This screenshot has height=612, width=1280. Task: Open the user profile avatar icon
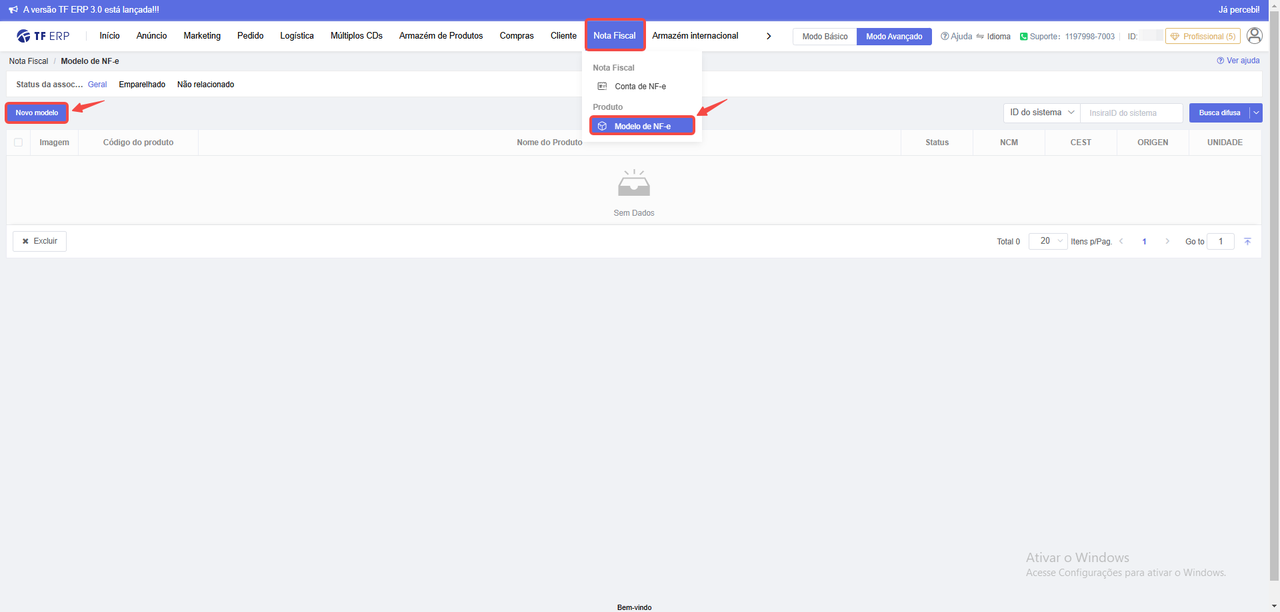1254,36
